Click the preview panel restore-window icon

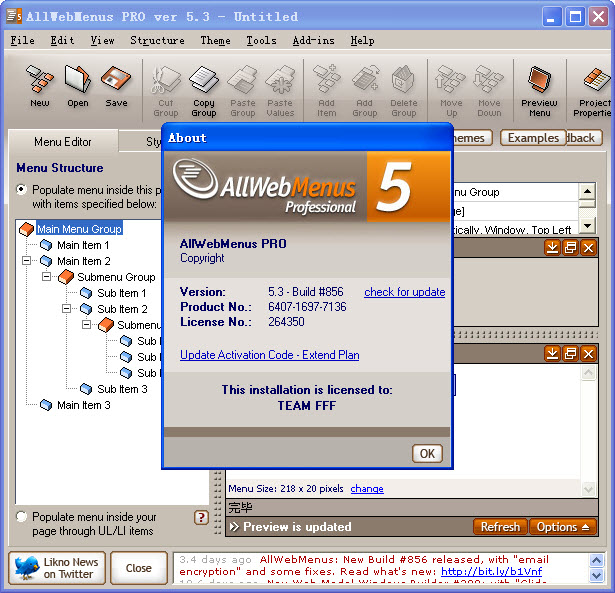pos(570,354)
